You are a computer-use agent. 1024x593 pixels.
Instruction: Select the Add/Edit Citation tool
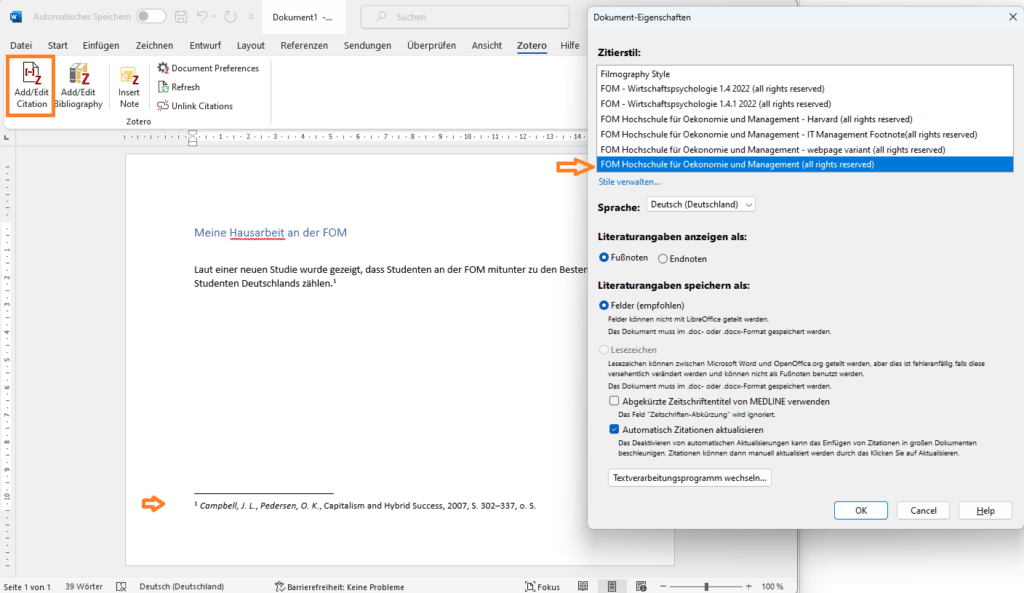pos(30,87)
